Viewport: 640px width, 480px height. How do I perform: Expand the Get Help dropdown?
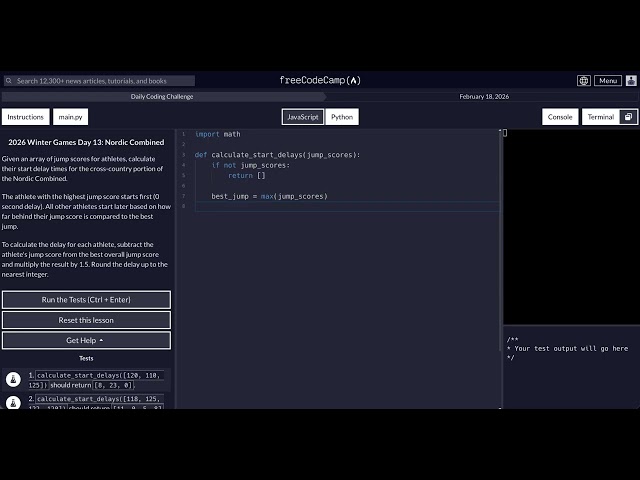click(x=86, y=340)
